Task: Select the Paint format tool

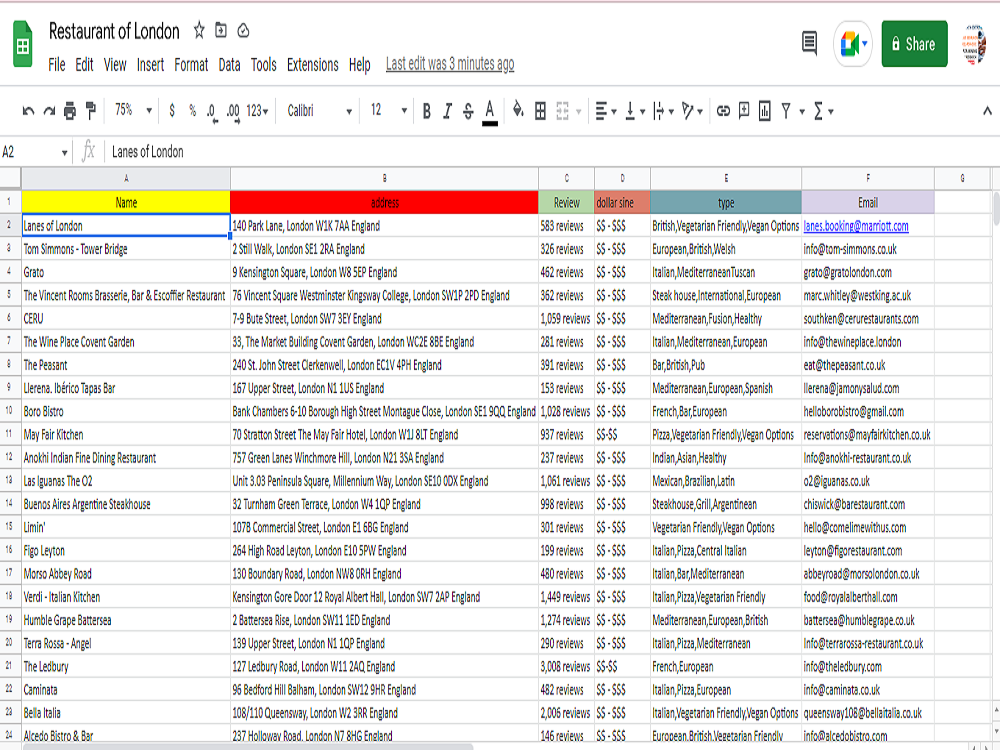Action: pos(90,112)
